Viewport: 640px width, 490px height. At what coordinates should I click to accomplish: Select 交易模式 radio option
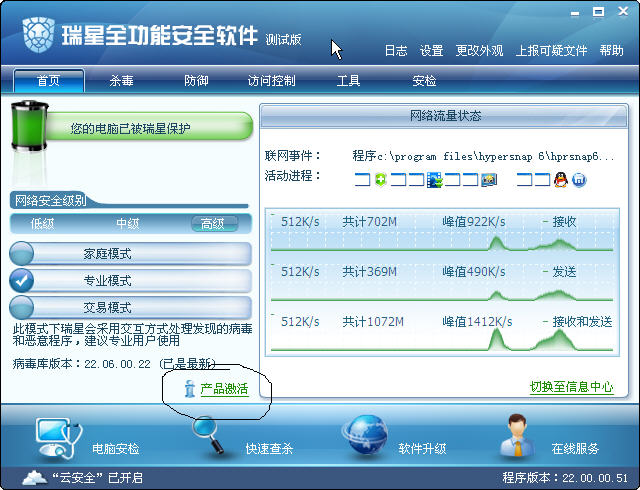tap(21, 307)
